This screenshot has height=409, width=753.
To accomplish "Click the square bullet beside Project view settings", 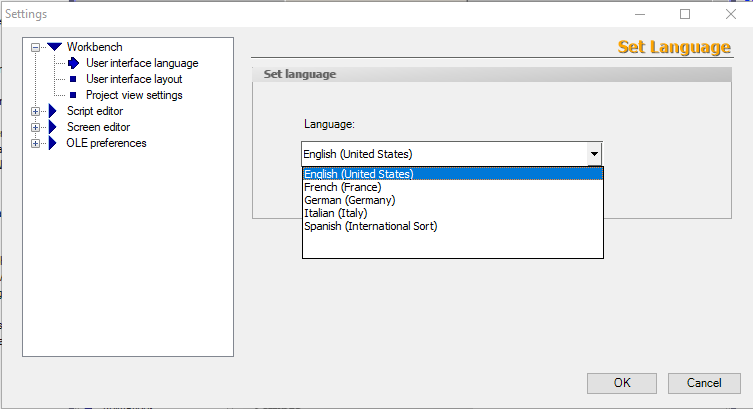I will pyautogui.click(x=73, y=95).
